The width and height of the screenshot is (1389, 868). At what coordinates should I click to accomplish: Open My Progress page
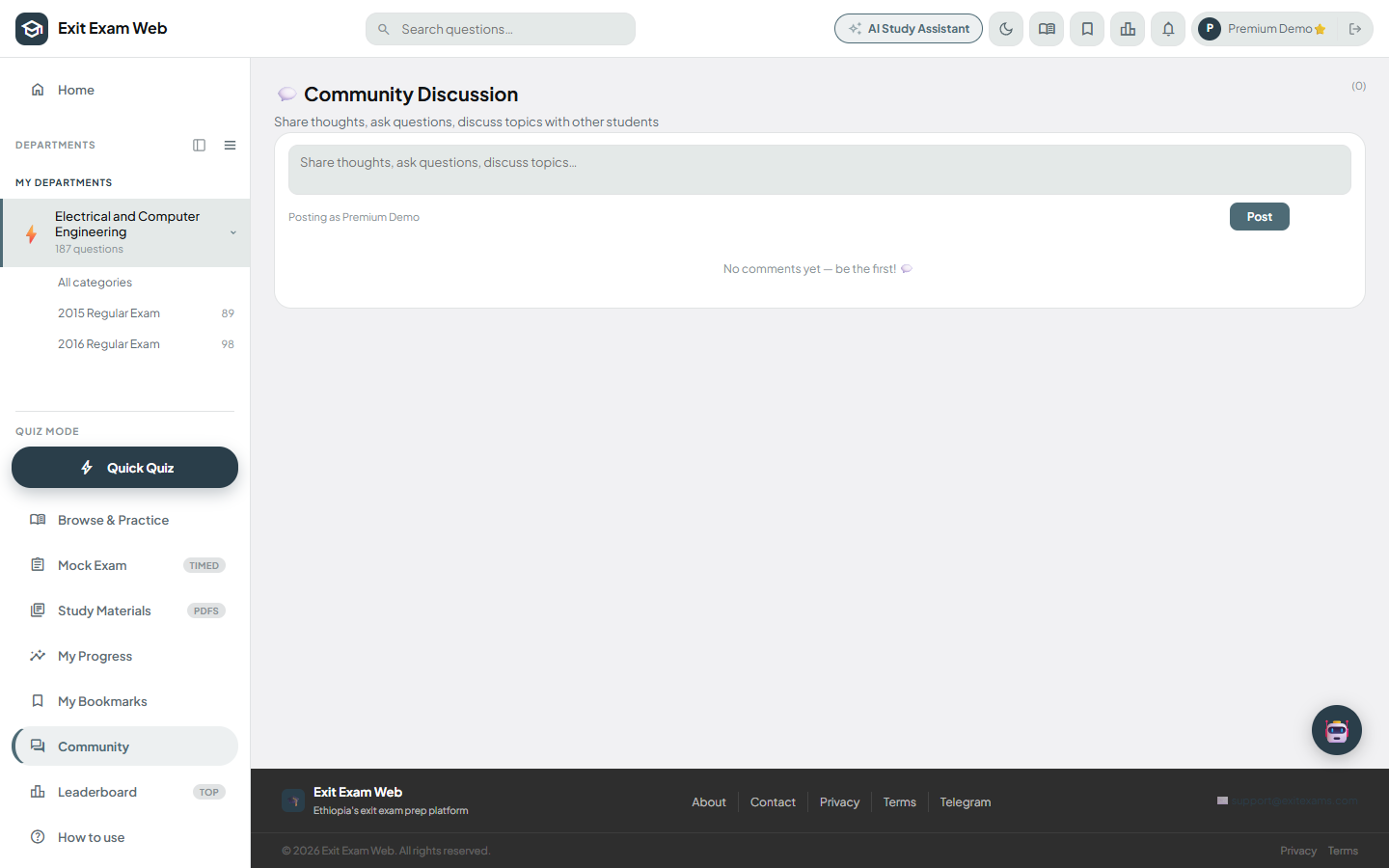125,656
